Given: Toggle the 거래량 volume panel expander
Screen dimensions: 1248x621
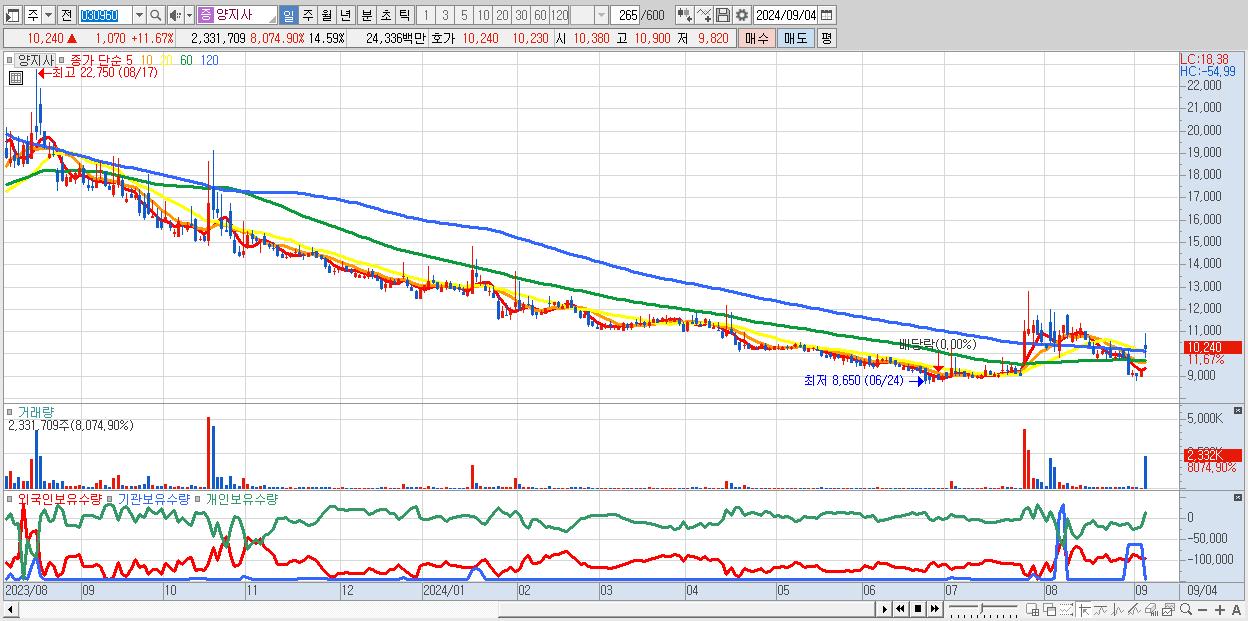Looking at the screenshot, I should [11, 411].
